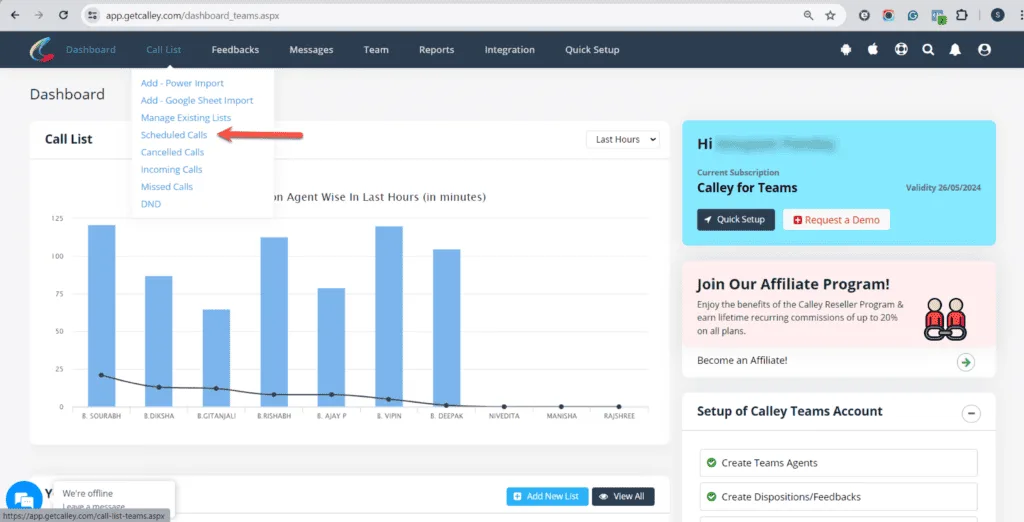Choose Missed Calls from dropdown
This screenshot has height=522, width=1024.
pos(167,187)
